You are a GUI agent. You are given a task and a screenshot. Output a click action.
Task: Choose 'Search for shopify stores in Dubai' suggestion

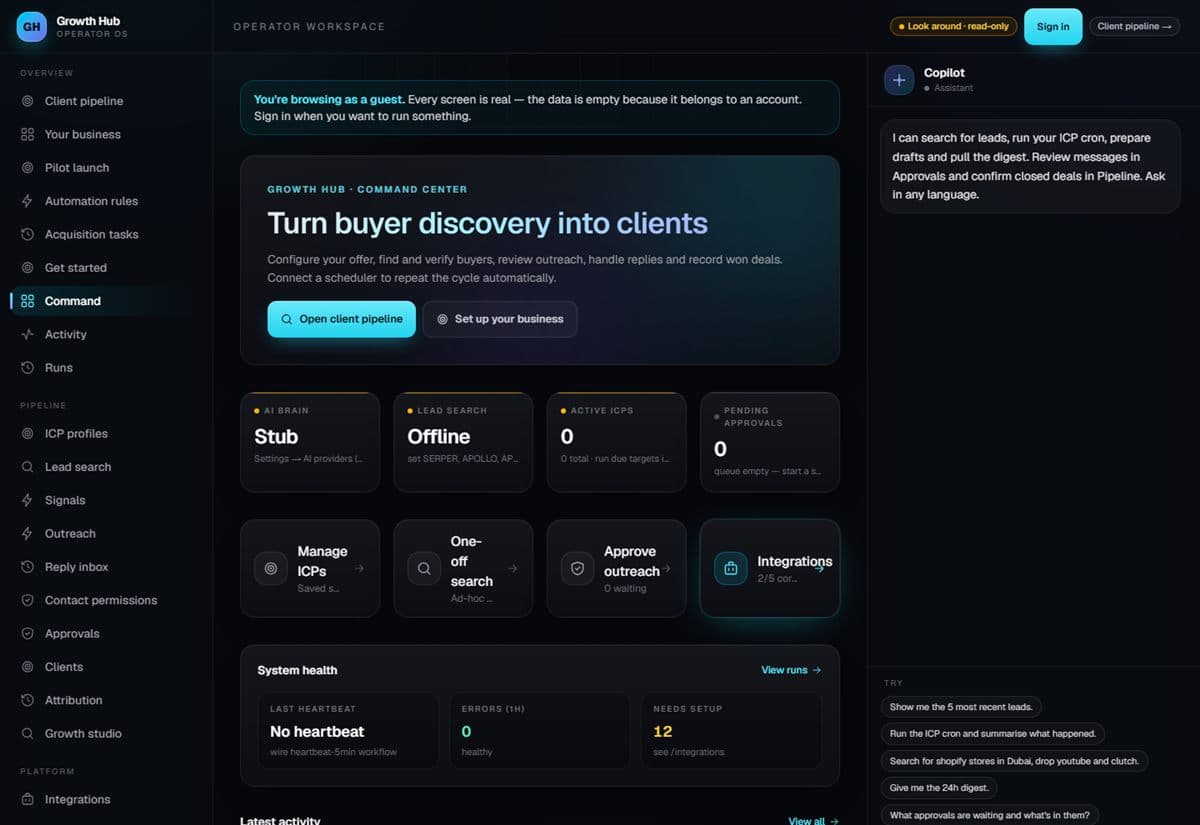1014,760
